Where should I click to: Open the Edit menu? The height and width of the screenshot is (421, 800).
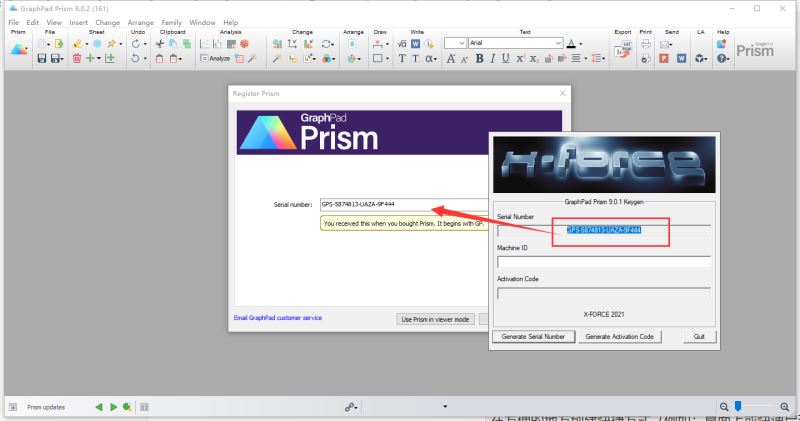(x=33, y=22)
